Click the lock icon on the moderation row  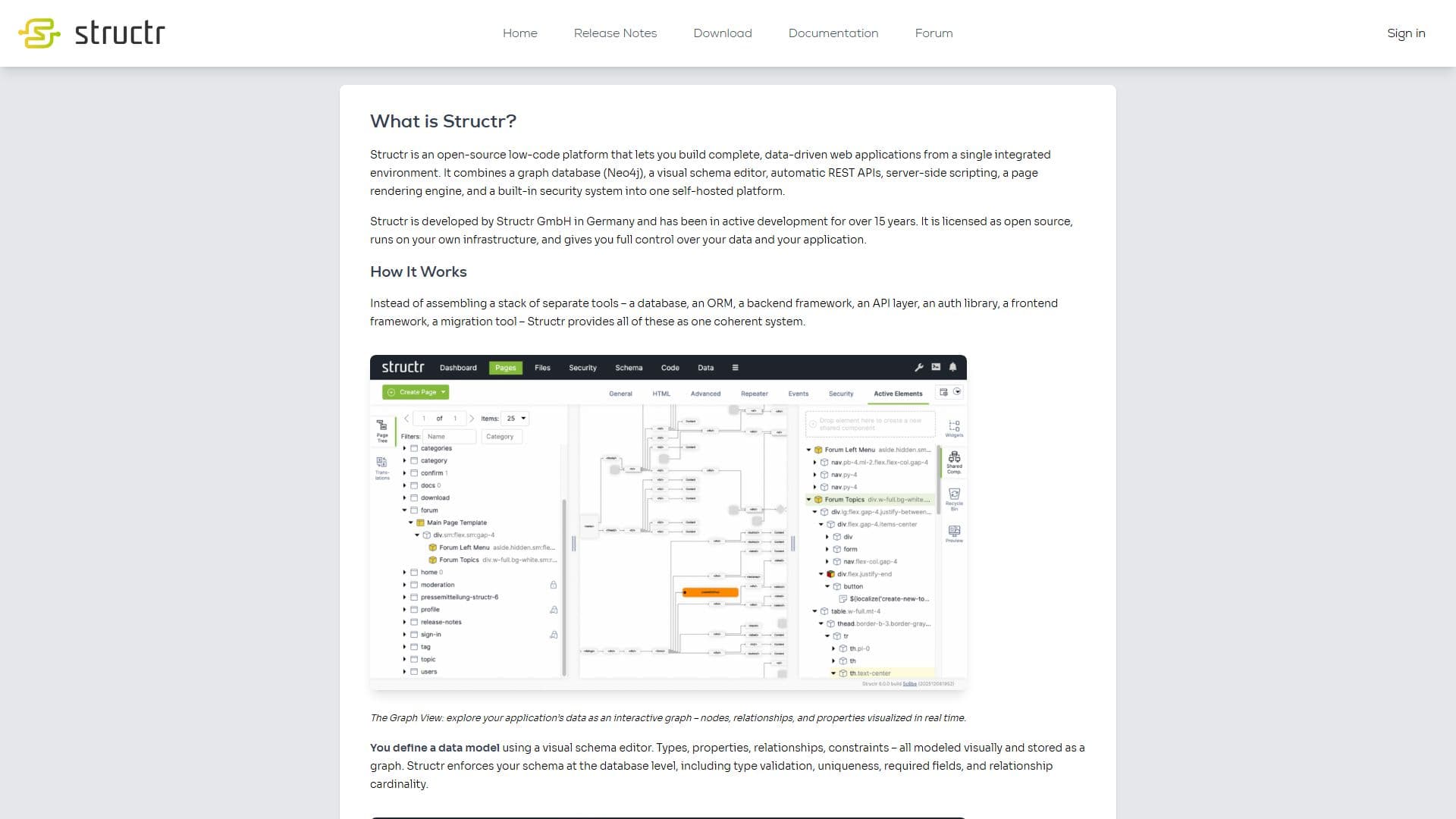tap(554, 585)
